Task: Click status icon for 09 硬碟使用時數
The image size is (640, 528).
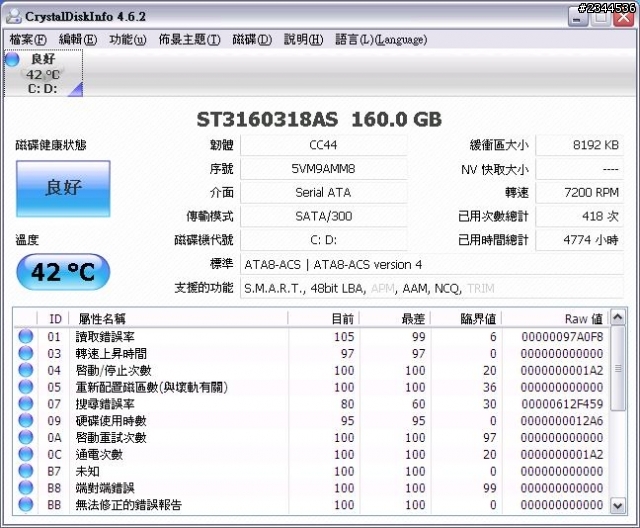Action: [x=26, y=420]
